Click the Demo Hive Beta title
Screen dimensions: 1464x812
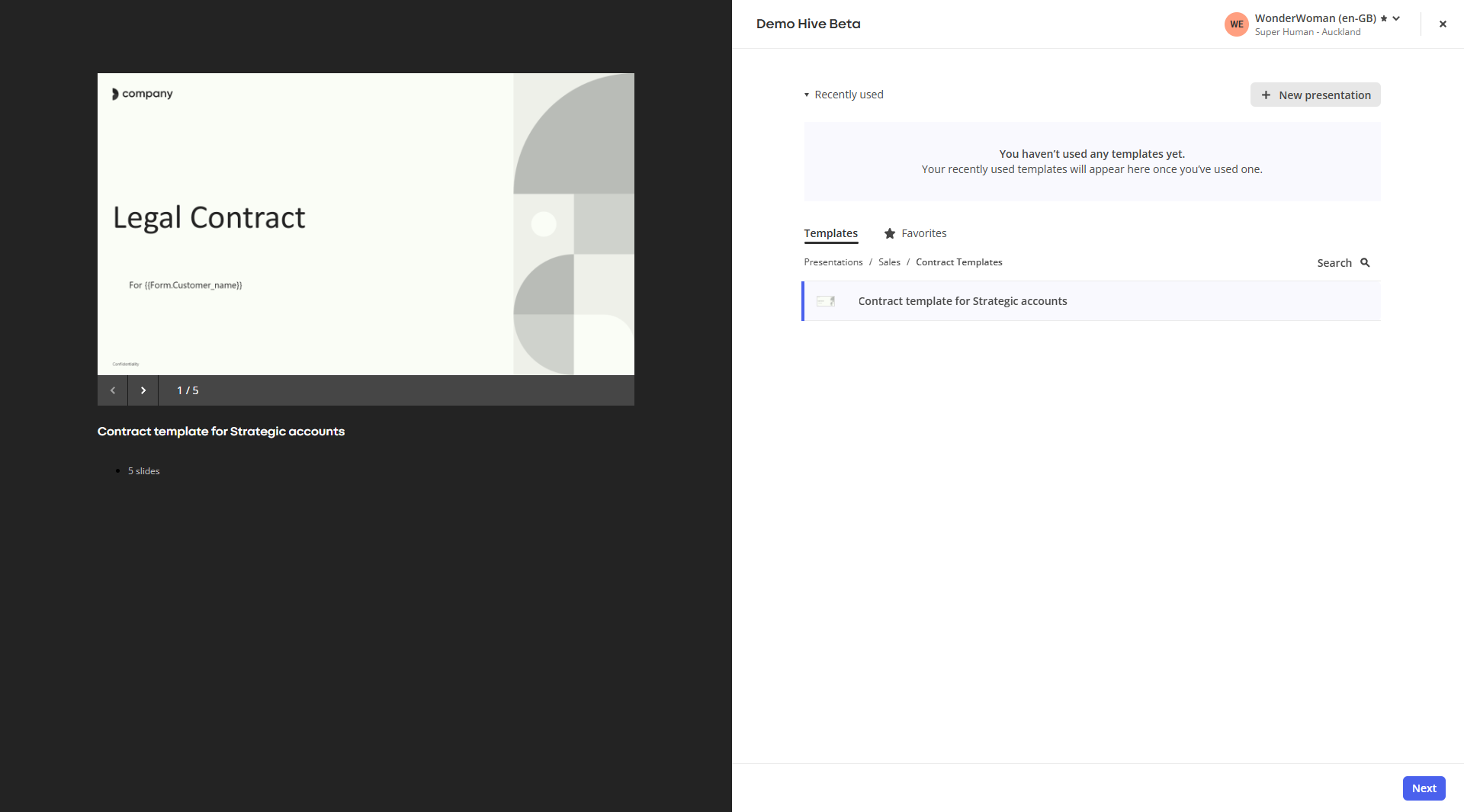(808, 24)
